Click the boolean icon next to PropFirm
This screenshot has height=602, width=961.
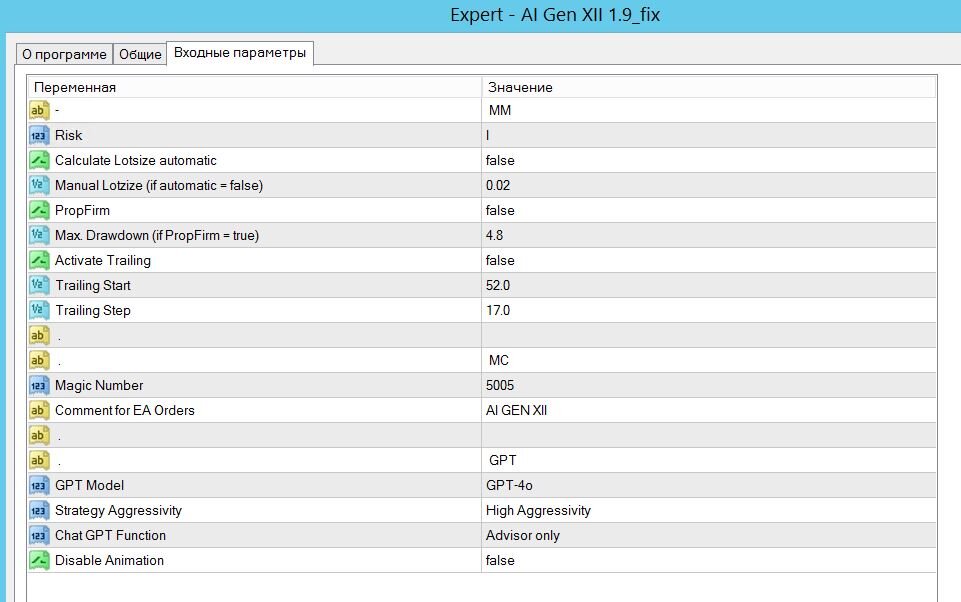coord(39,210)
